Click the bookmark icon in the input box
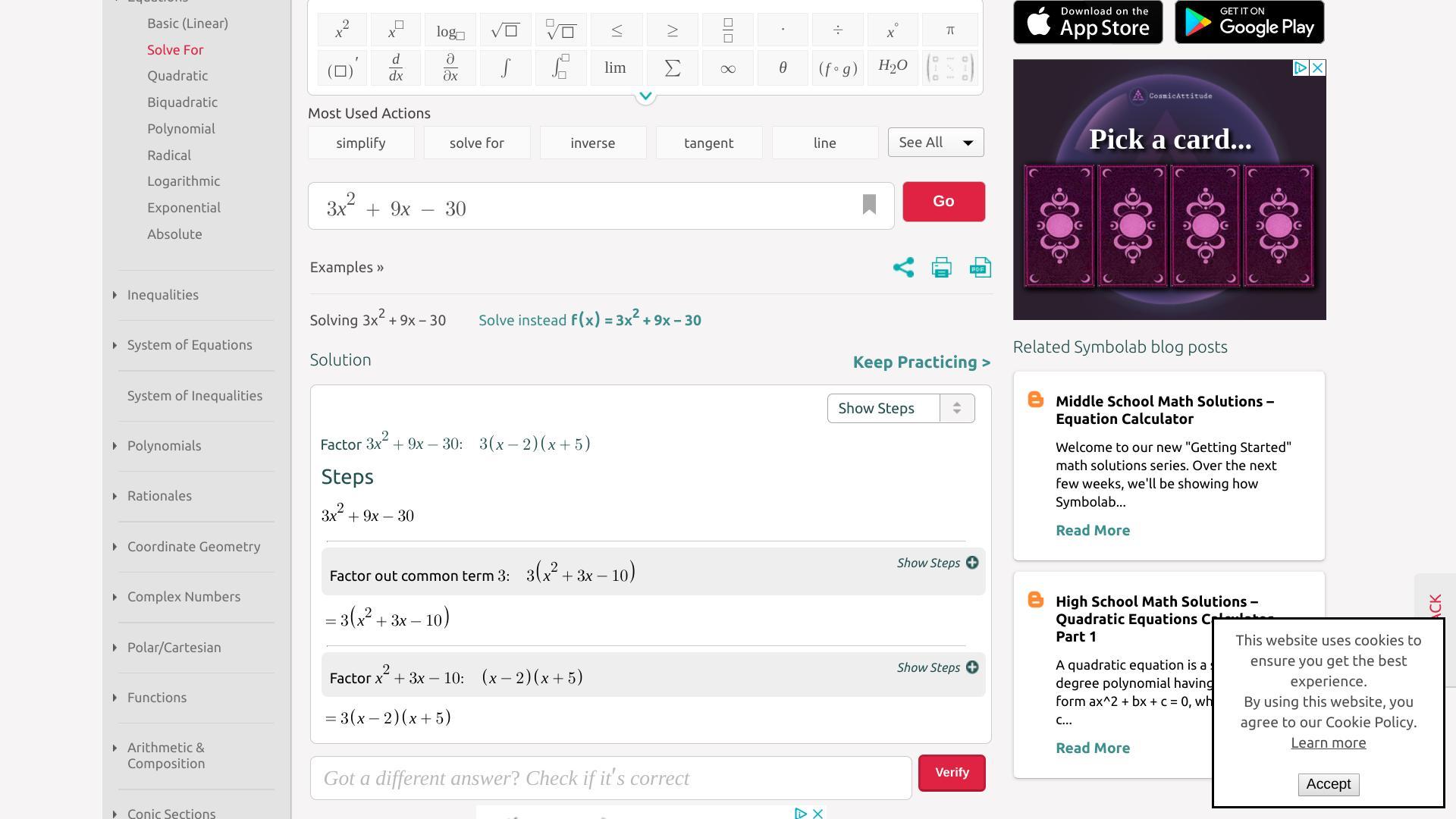1456x819 pixels. tap(869, 205)
